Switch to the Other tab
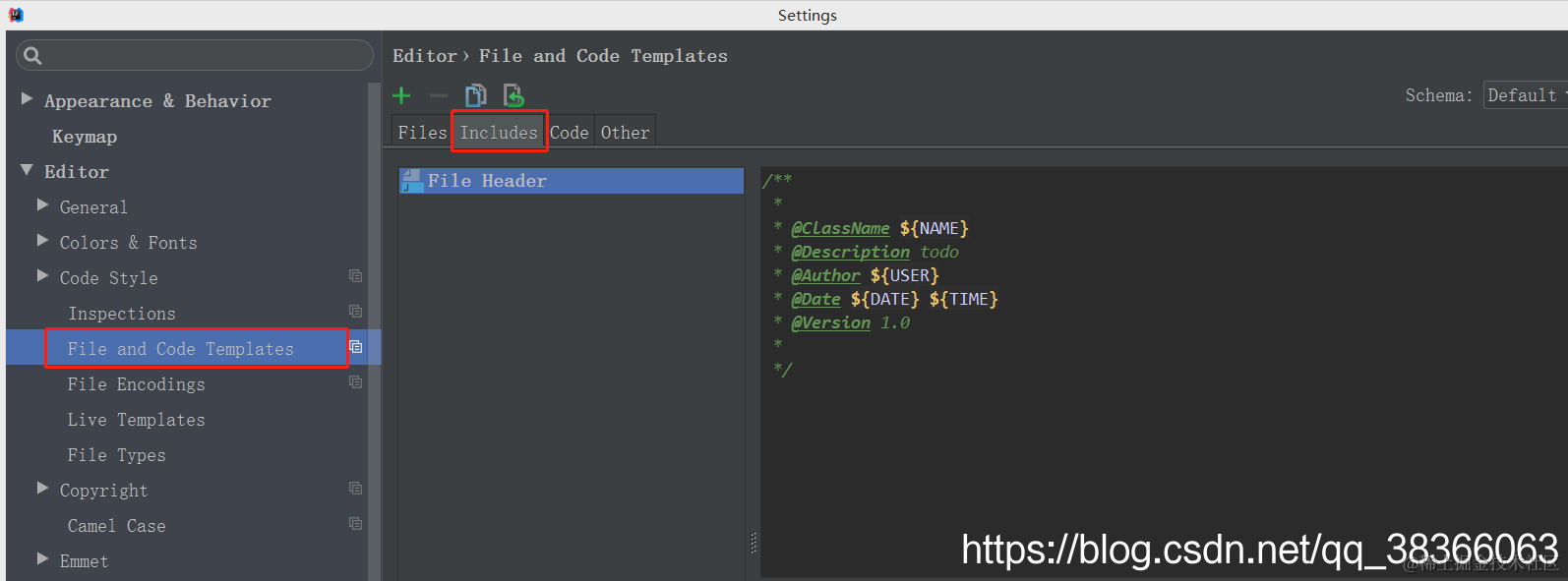 (x=626, y=133)
